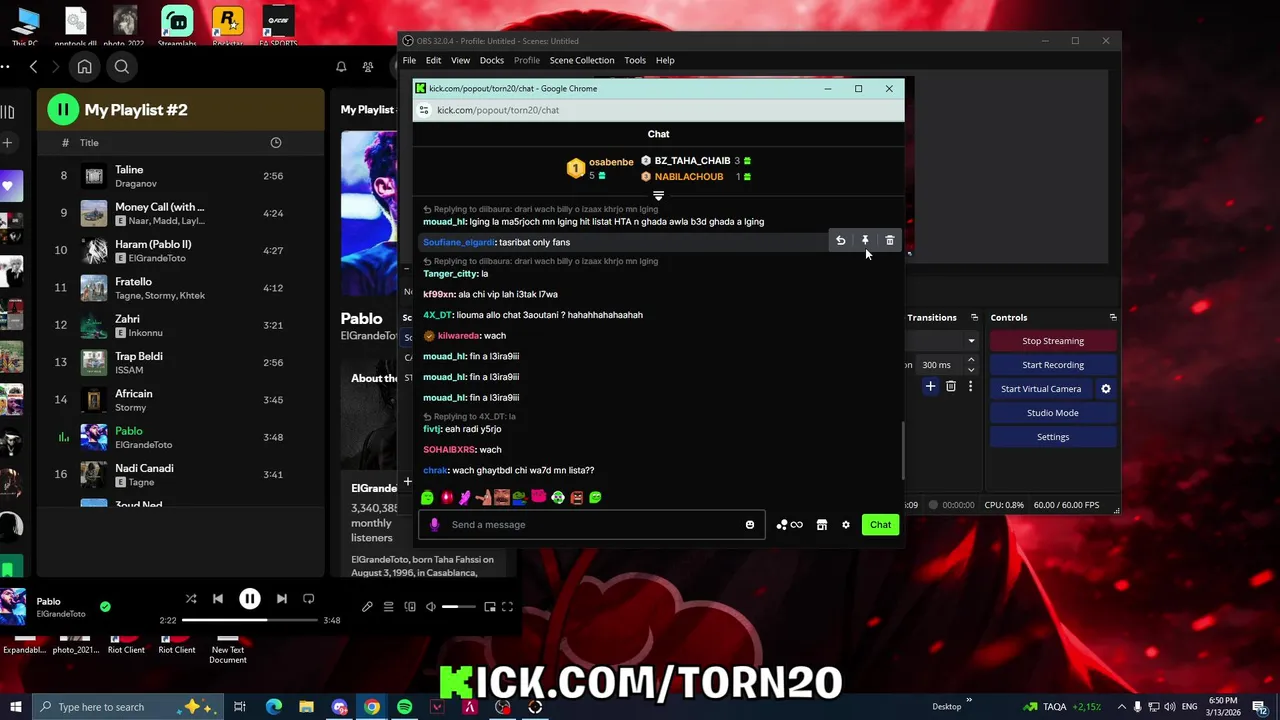This screenshot has width=1280, height=720.
Task: Open transition three-dot menu in OBS
Action: click(970, 387)
